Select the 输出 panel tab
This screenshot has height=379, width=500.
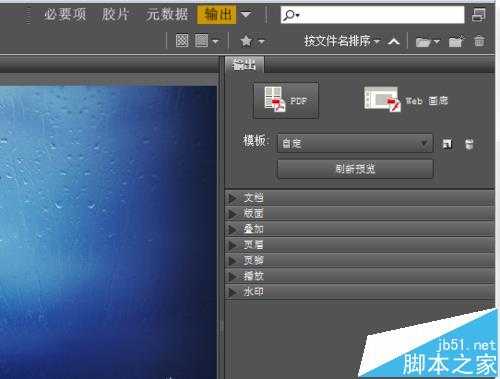(244, 65)
